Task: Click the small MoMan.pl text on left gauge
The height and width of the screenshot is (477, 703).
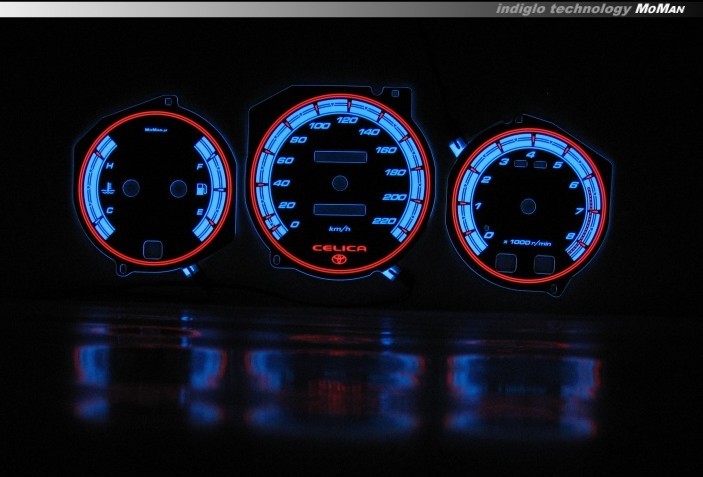Action: (156, 130)
